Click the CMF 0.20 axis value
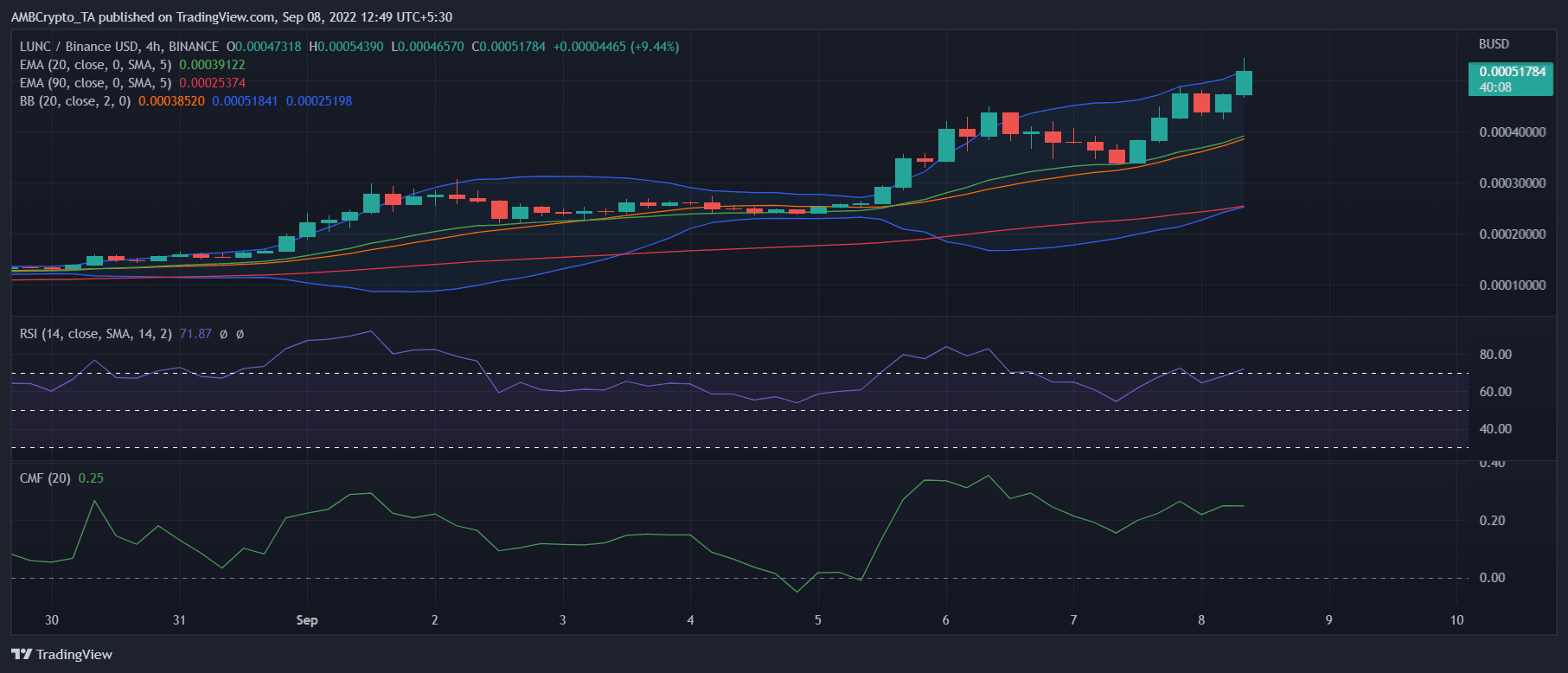Image resolution: width=1568 pixels, height=673 pixels. (1492, 521)
